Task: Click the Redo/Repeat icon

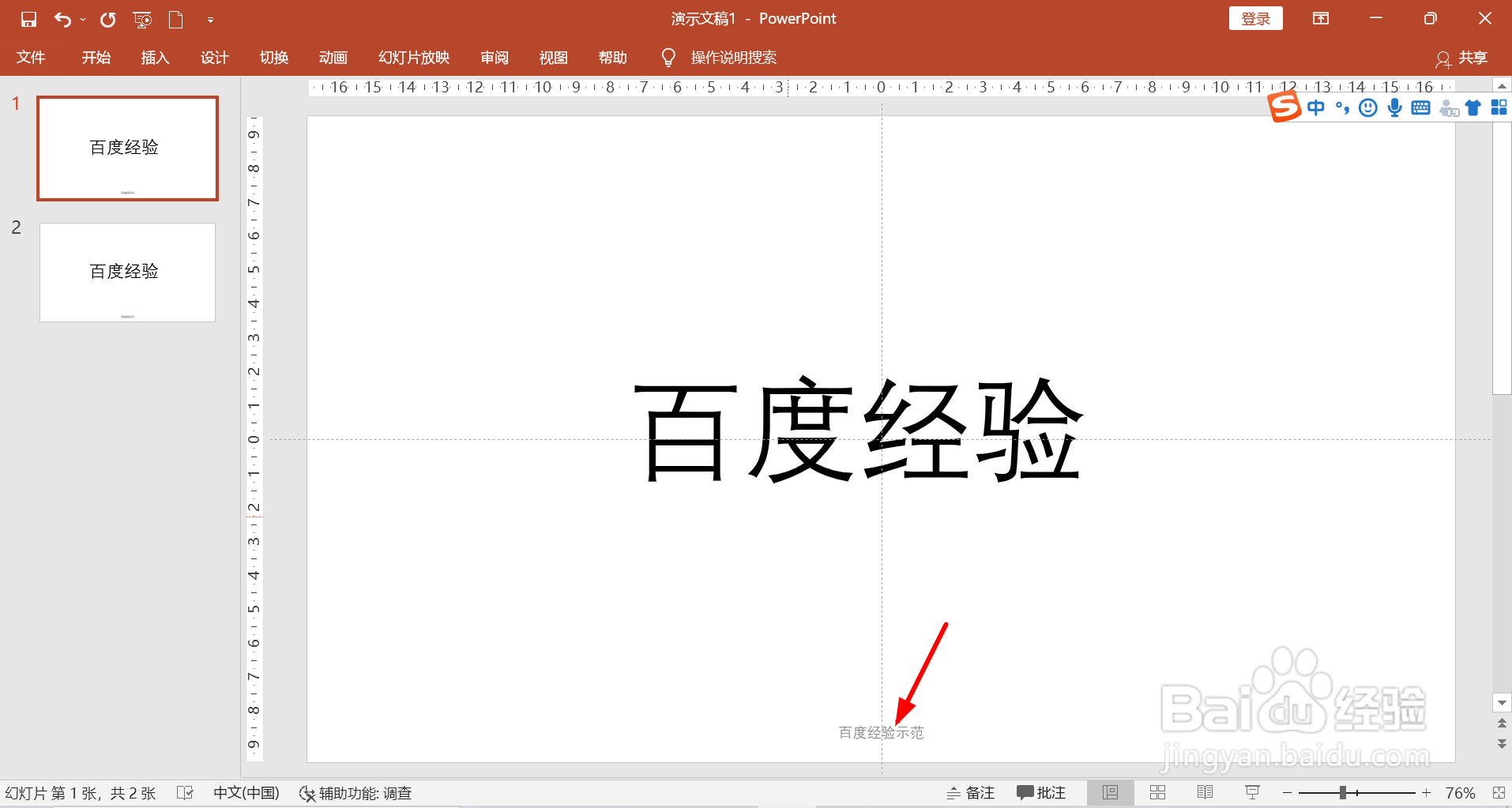Action: coord(108,19)
